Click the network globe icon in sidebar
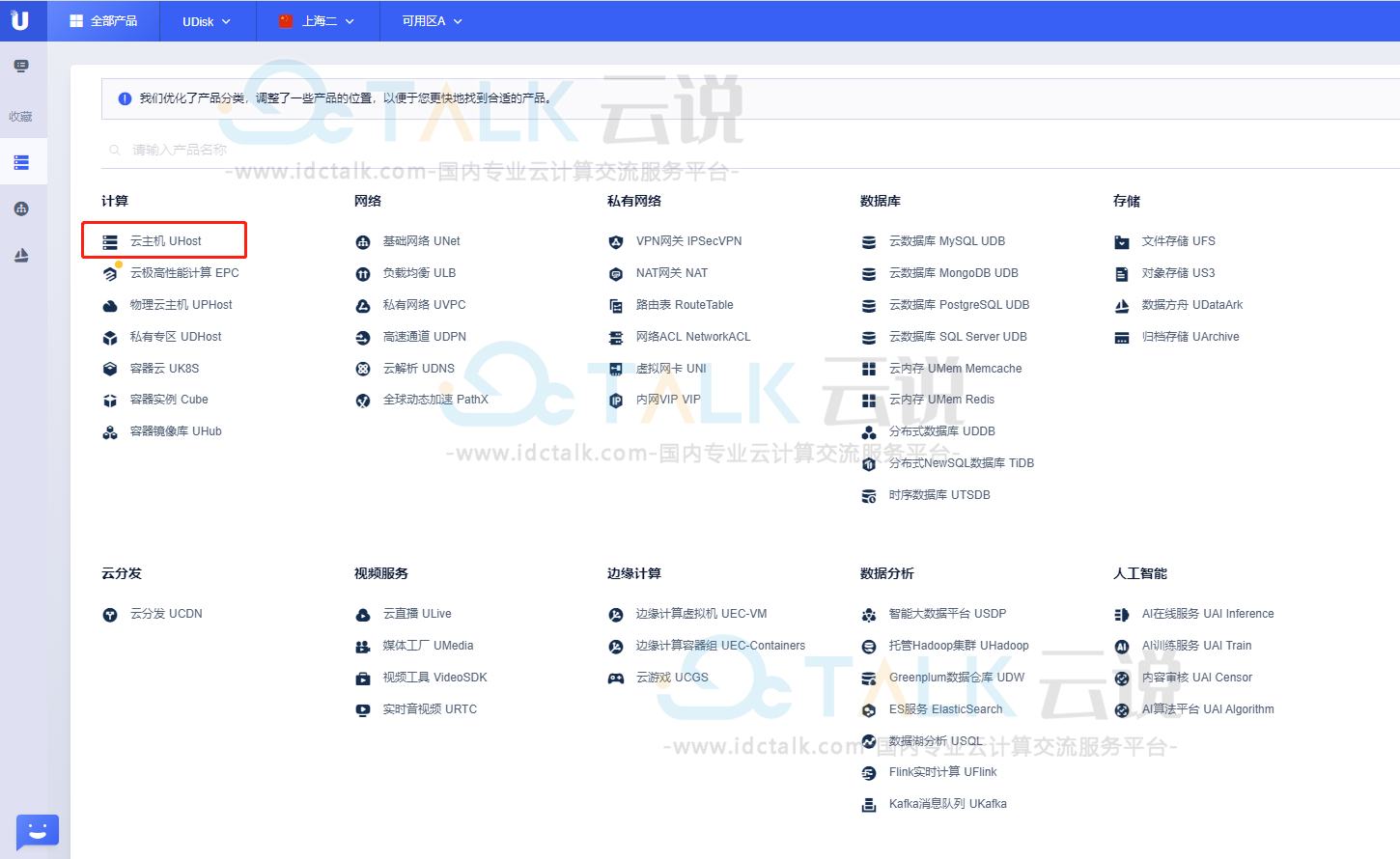 (x=21, y=208)
